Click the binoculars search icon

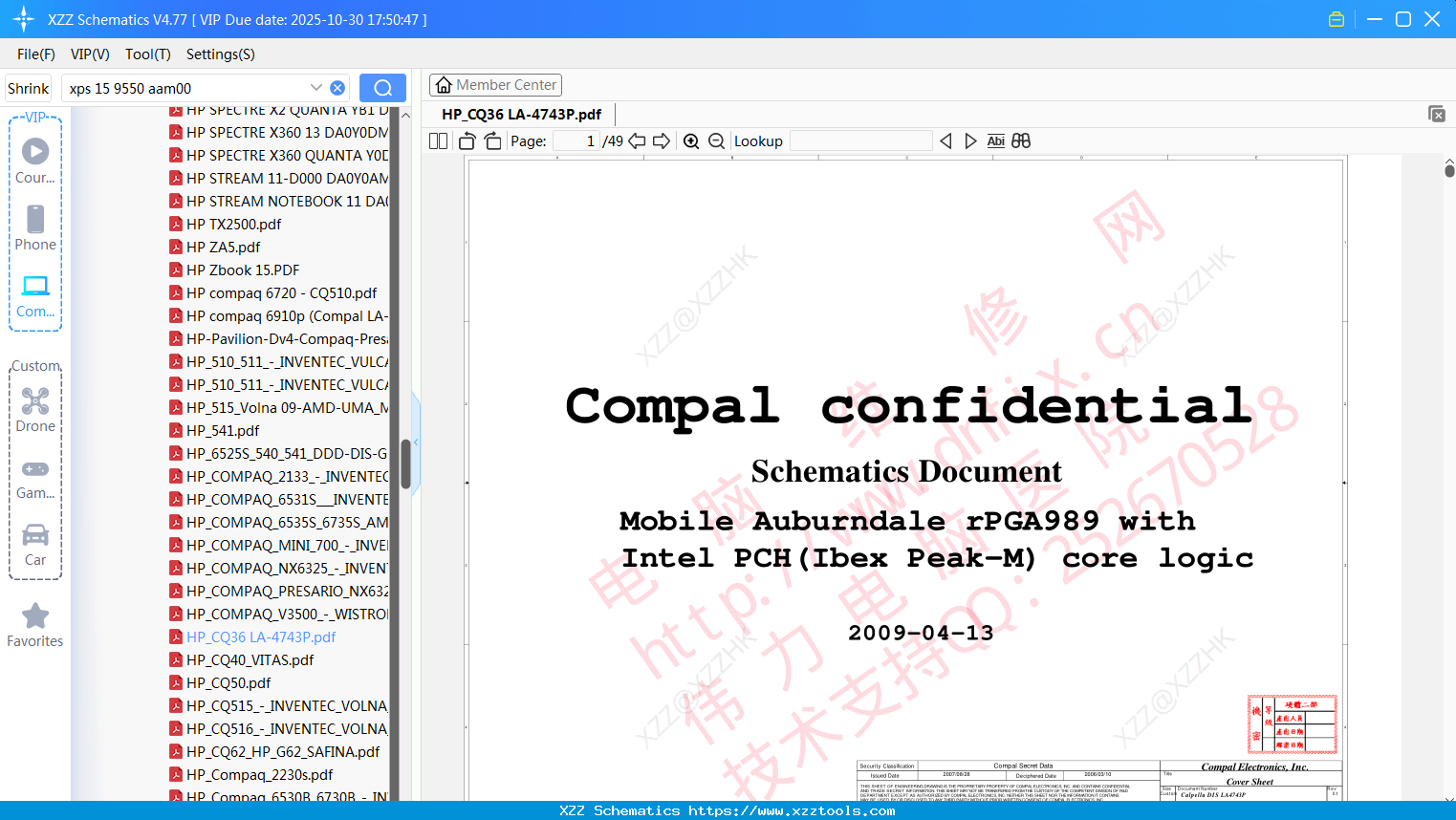coord(1021,141)
